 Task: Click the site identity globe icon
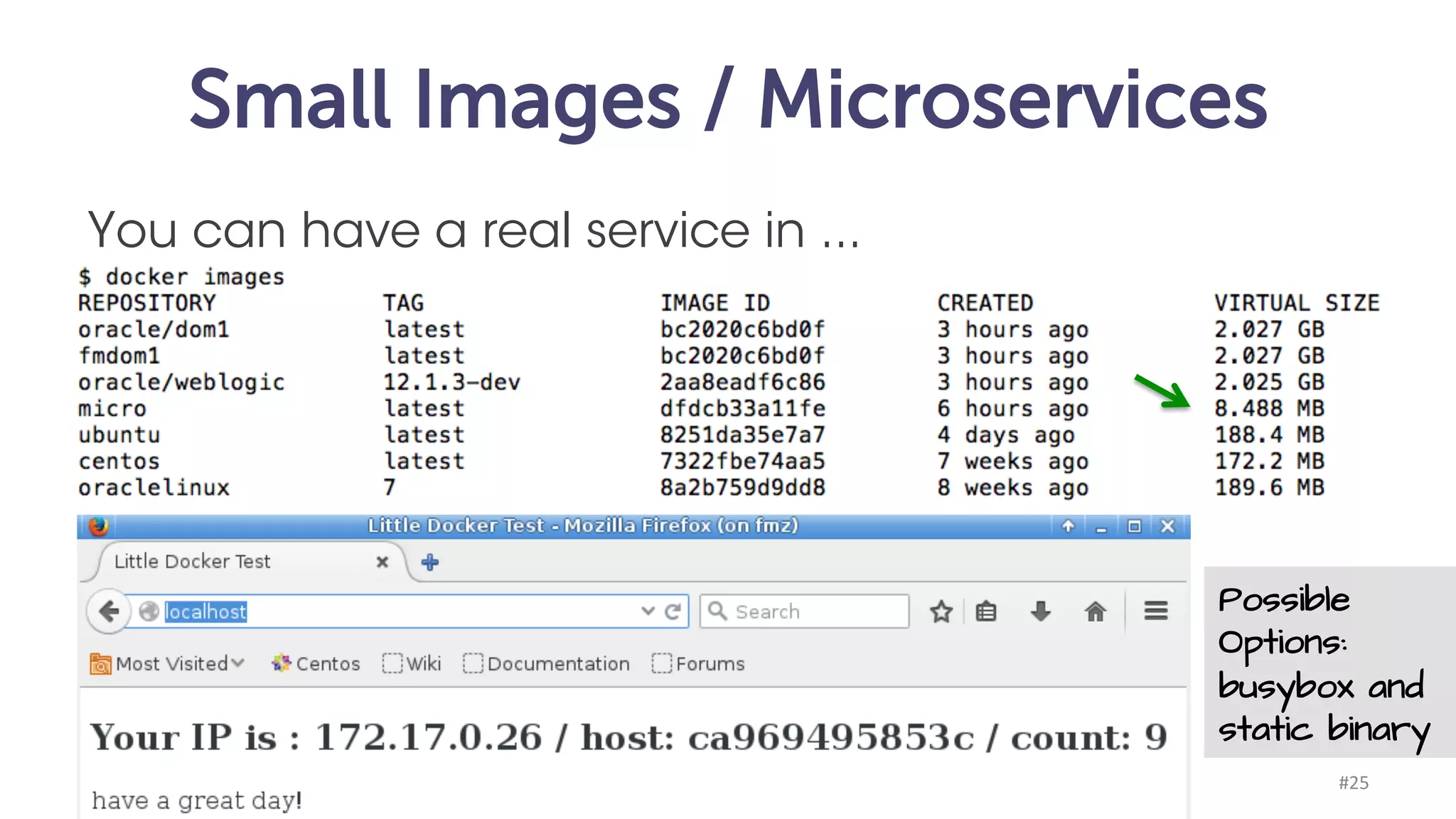click(149, 611)
